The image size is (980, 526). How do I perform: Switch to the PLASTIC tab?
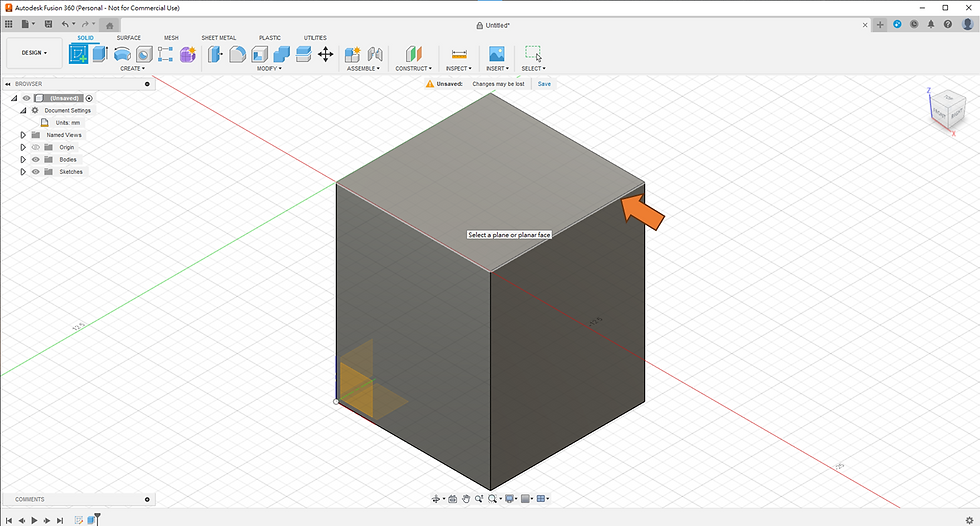click(x=270, y=38)
